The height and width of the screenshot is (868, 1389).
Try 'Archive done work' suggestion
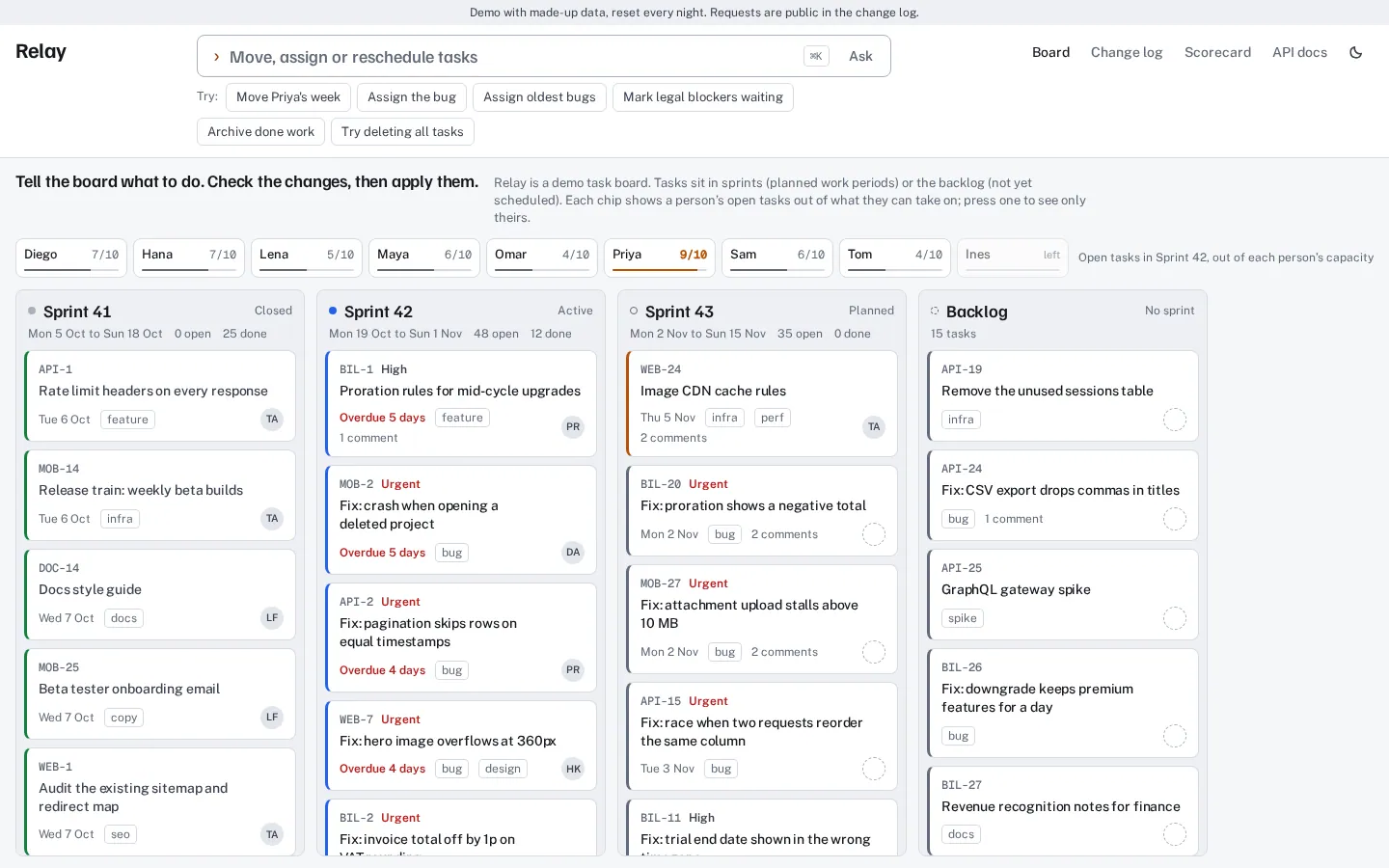coord(260,132)
